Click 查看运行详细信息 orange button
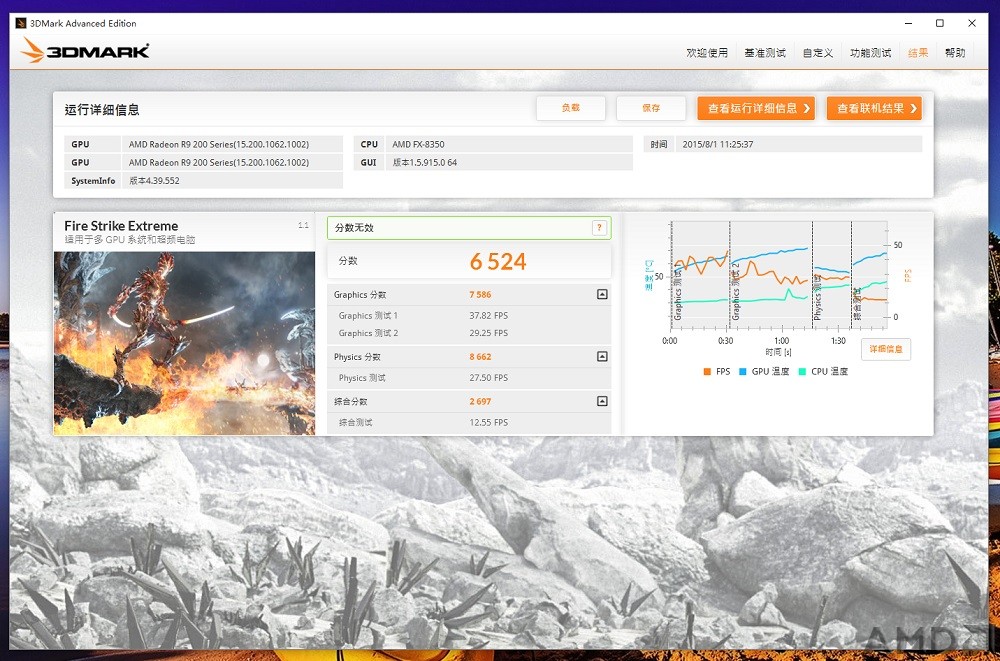Image resolution: width=1000 pixels, height=661 pixels. pyautogui.click(x=756, y=108)
